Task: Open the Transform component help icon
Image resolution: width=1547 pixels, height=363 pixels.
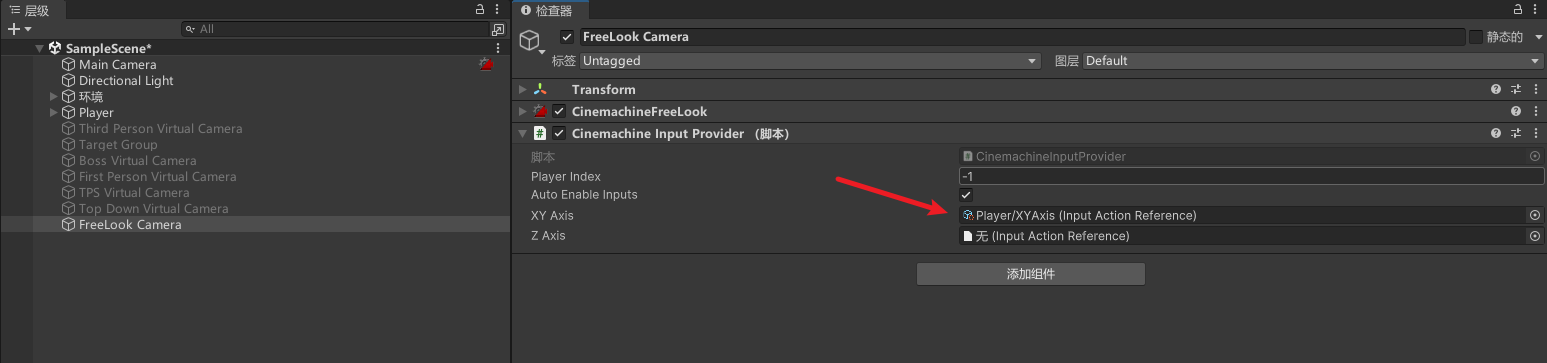Action: [1496, 89]
